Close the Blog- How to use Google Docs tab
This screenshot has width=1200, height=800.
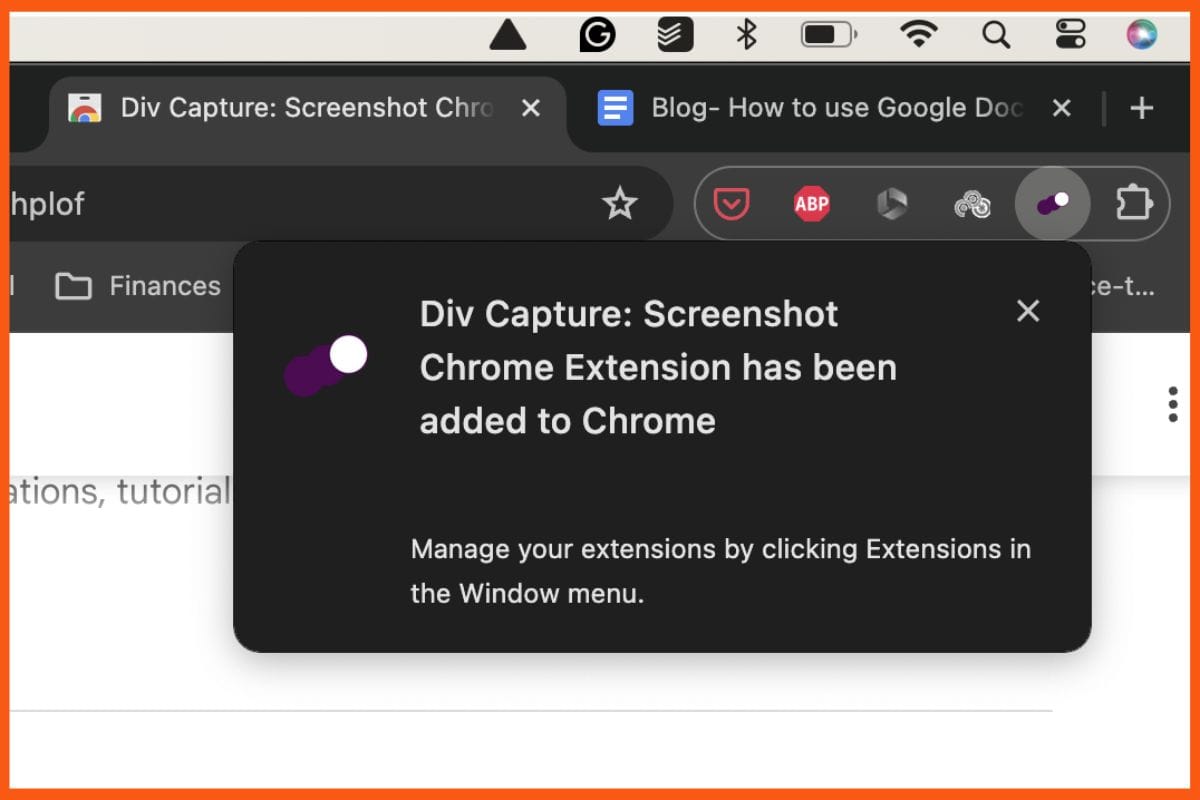pyautogui.click(x=1062, y=108)
